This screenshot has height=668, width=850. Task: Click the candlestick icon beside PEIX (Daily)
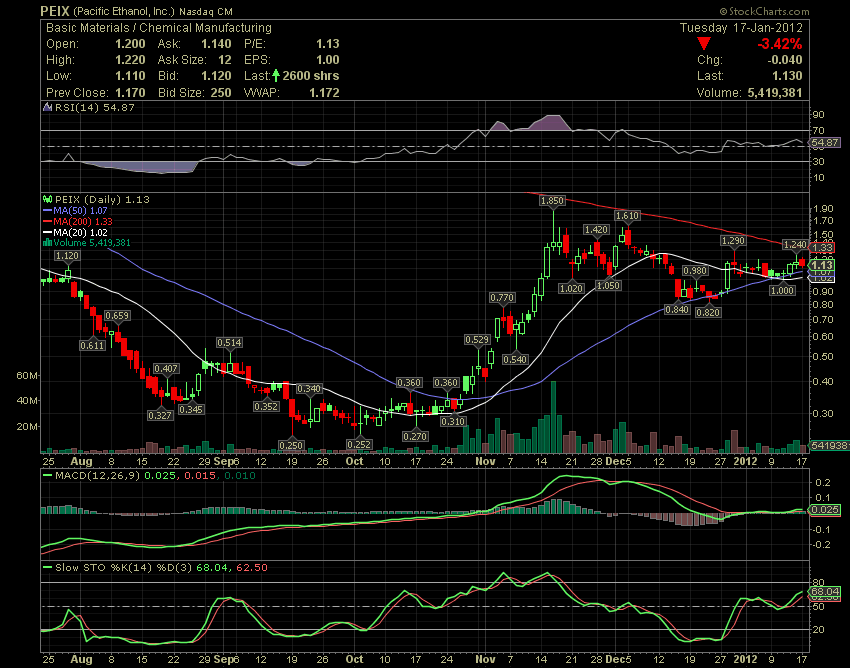48,199
